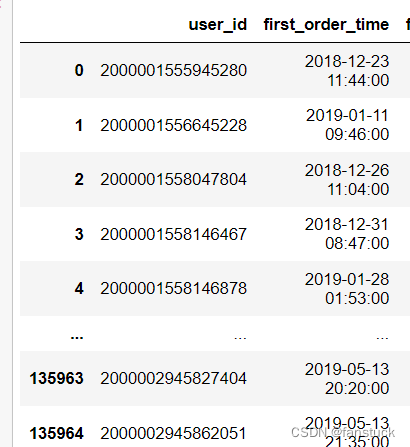410x447 pixels.
Task: Click the truncated rows ellipsis in index column
Action: click(77, 337)
